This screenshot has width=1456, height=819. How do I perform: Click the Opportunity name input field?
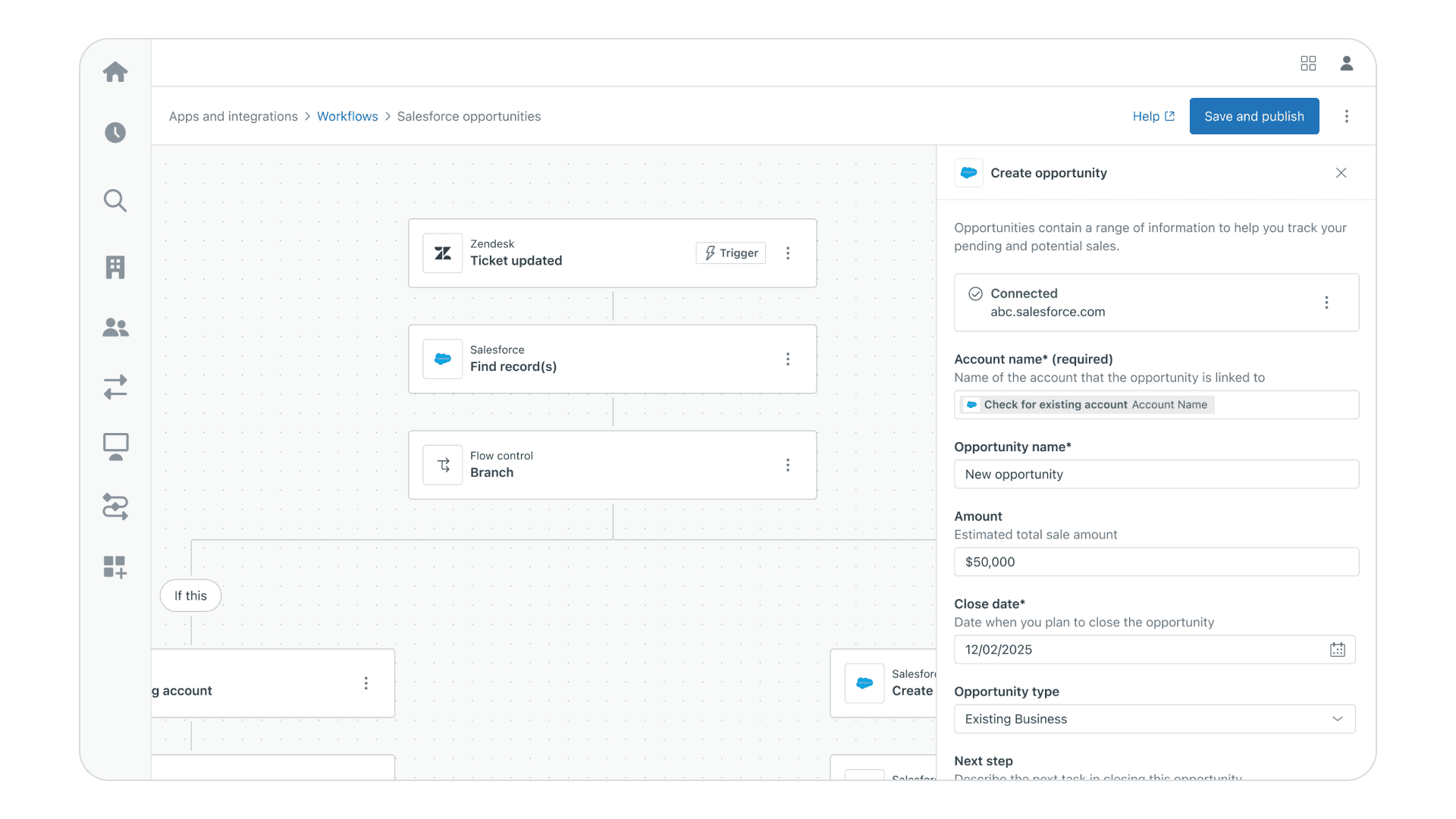pyautogui.click(x=1156, y=475)
